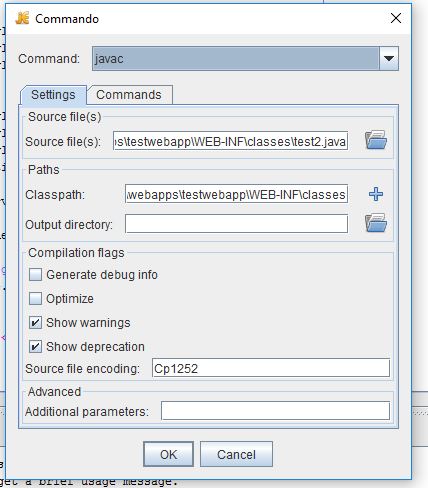Image resolution: width=428 pixels, height=488 pixels.
Task: Switch to the Commands tab
Action: [129, 95]
